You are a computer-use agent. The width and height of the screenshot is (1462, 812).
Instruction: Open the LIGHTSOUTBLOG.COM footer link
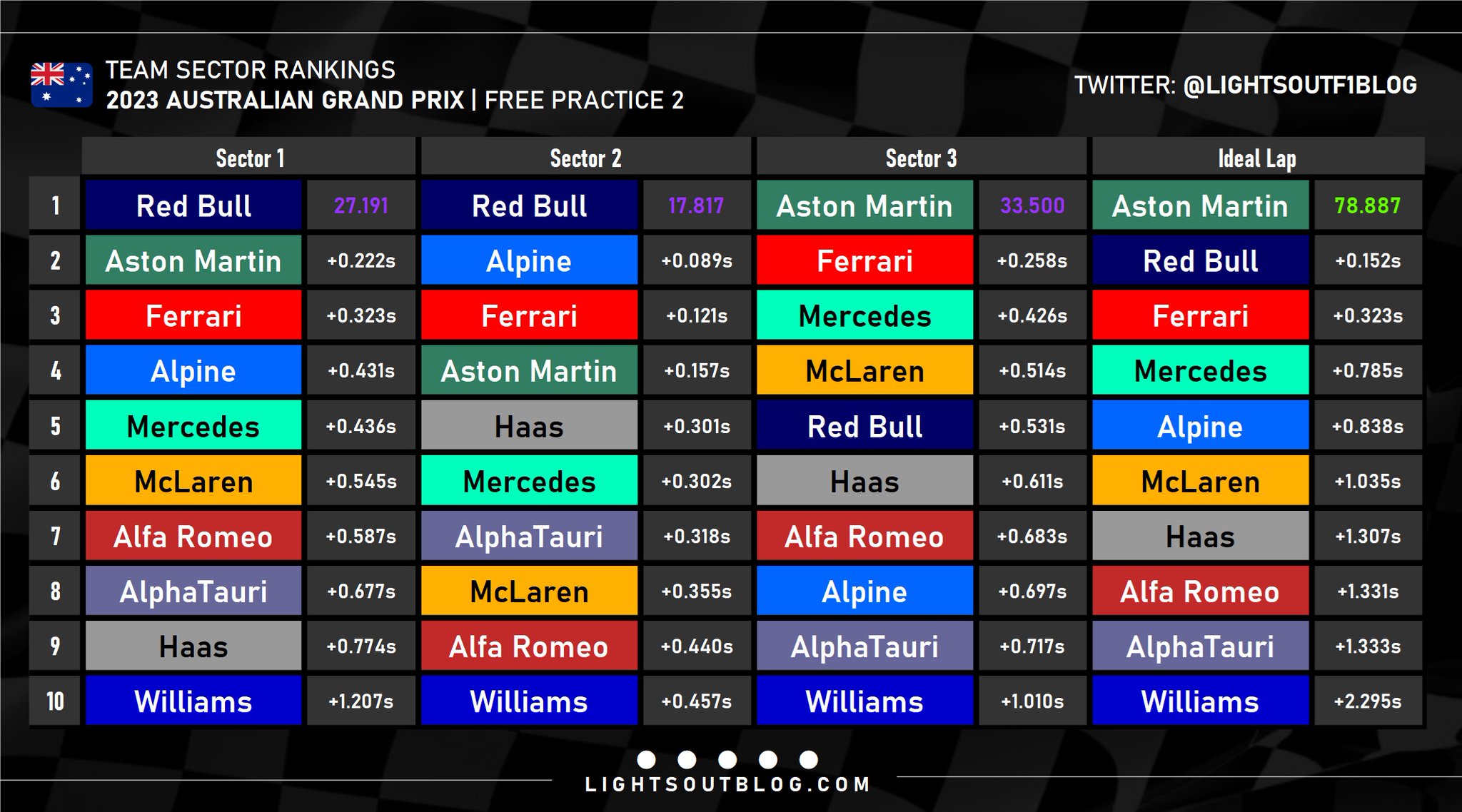point(727,785)
